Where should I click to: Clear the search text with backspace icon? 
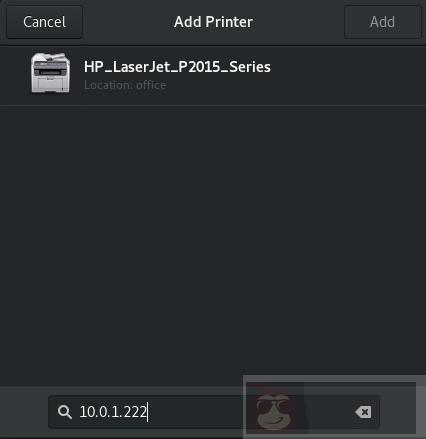coord(363,412)
